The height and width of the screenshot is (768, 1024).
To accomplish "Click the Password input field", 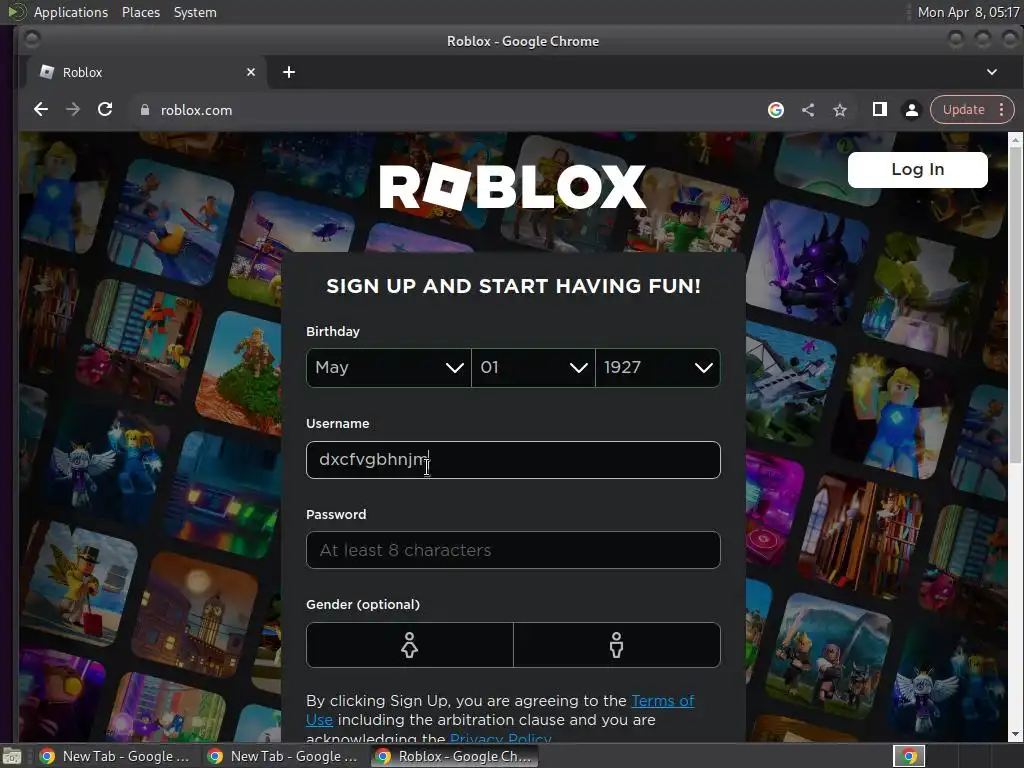I will pyautogui.click(x=513, y=550).
